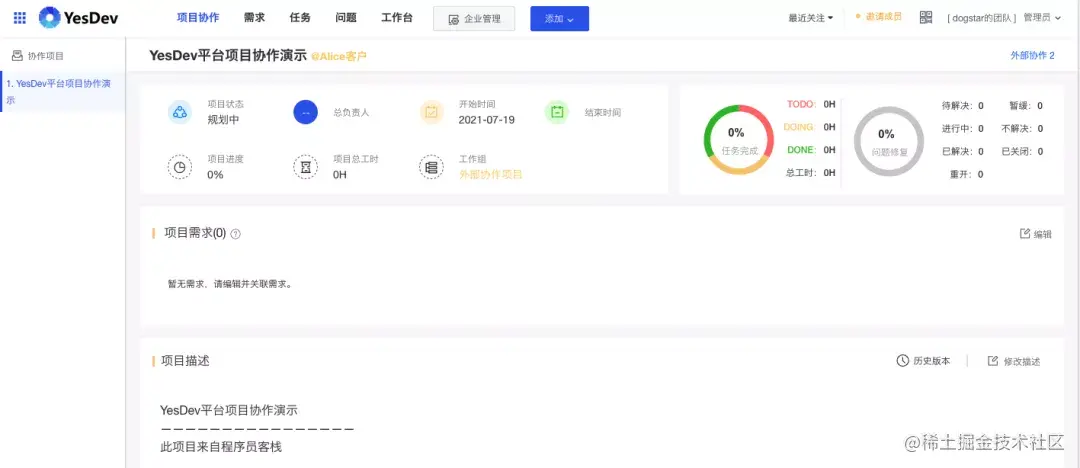Click the help icon beside 项目需求(0)
Screen dimensions: 1080x468
click(236, 234)
